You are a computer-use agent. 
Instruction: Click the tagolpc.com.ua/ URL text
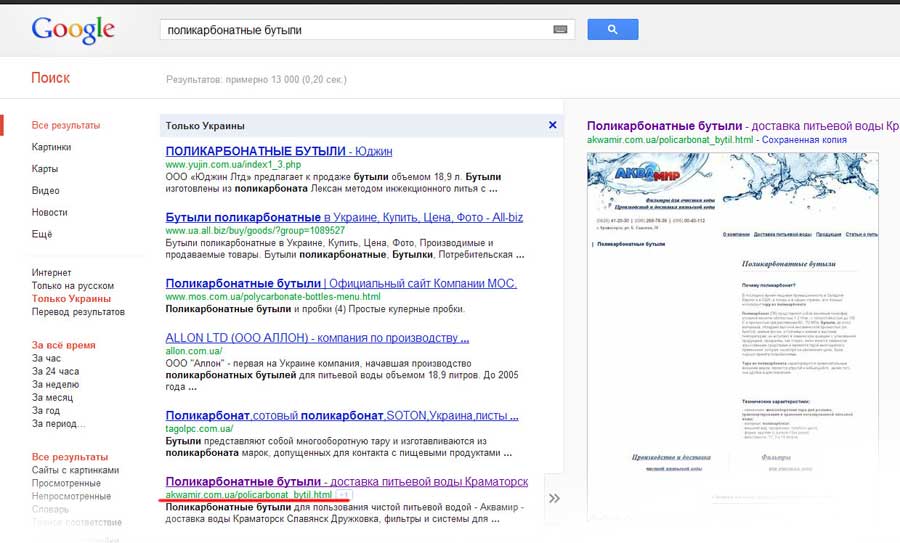point(199,428)
